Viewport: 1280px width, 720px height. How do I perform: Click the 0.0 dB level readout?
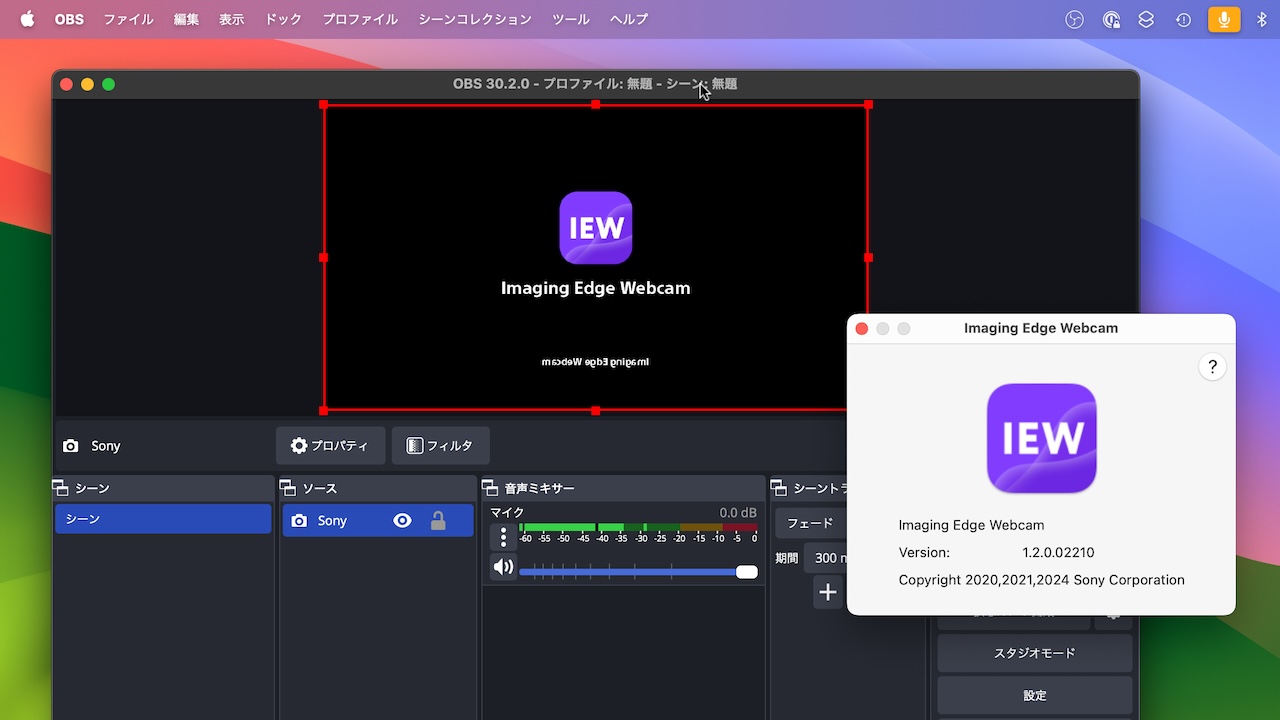[x=738, y=513]
